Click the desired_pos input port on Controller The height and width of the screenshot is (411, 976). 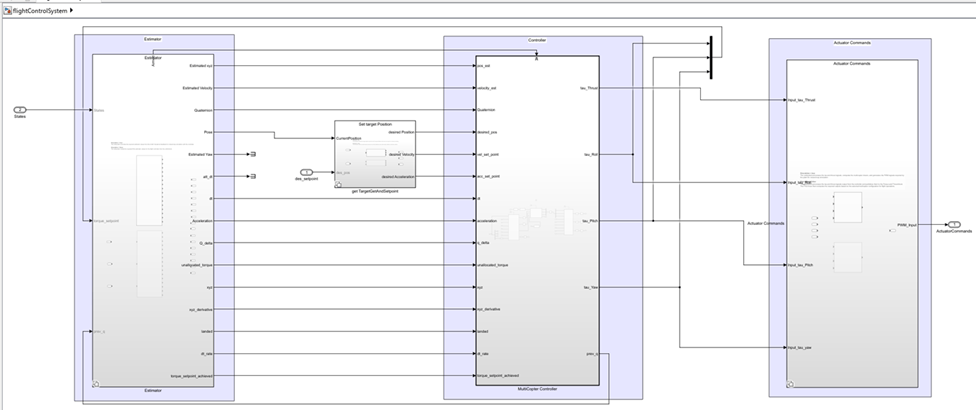[487, 132]
